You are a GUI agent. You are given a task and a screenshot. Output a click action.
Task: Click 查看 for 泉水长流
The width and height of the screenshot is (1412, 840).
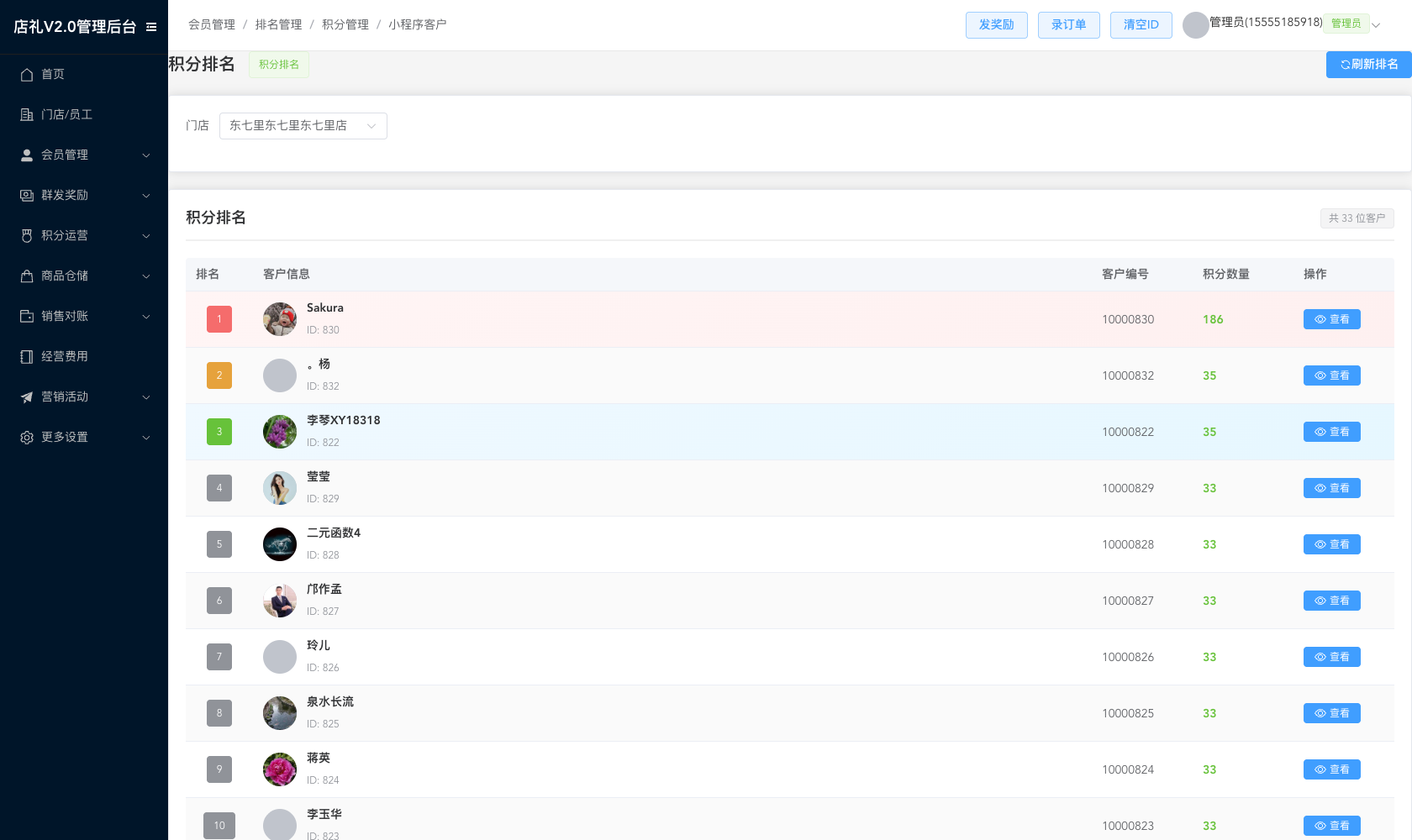(x=1332, y=713)
